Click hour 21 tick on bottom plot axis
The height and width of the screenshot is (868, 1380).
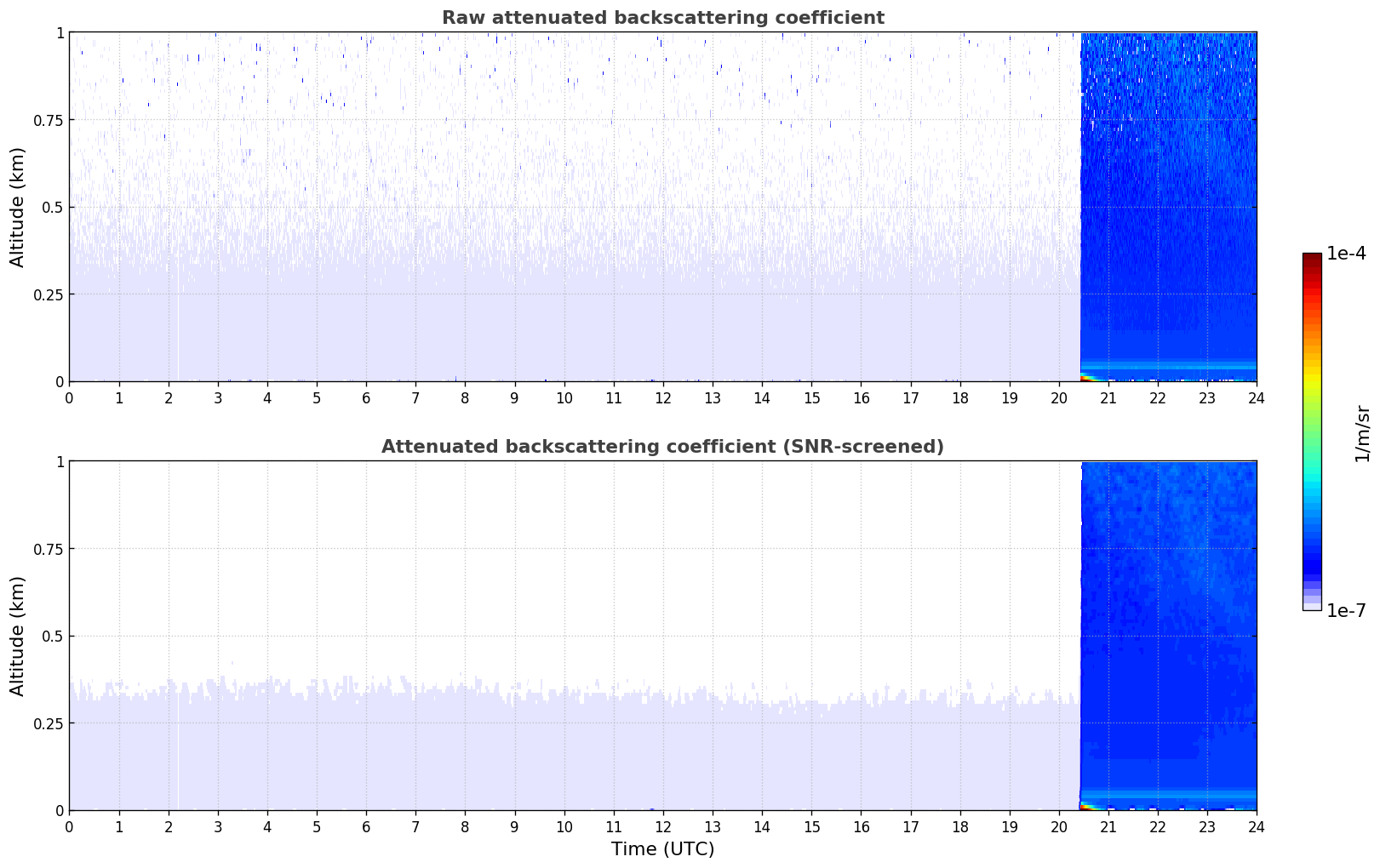tap(1108, 826)
